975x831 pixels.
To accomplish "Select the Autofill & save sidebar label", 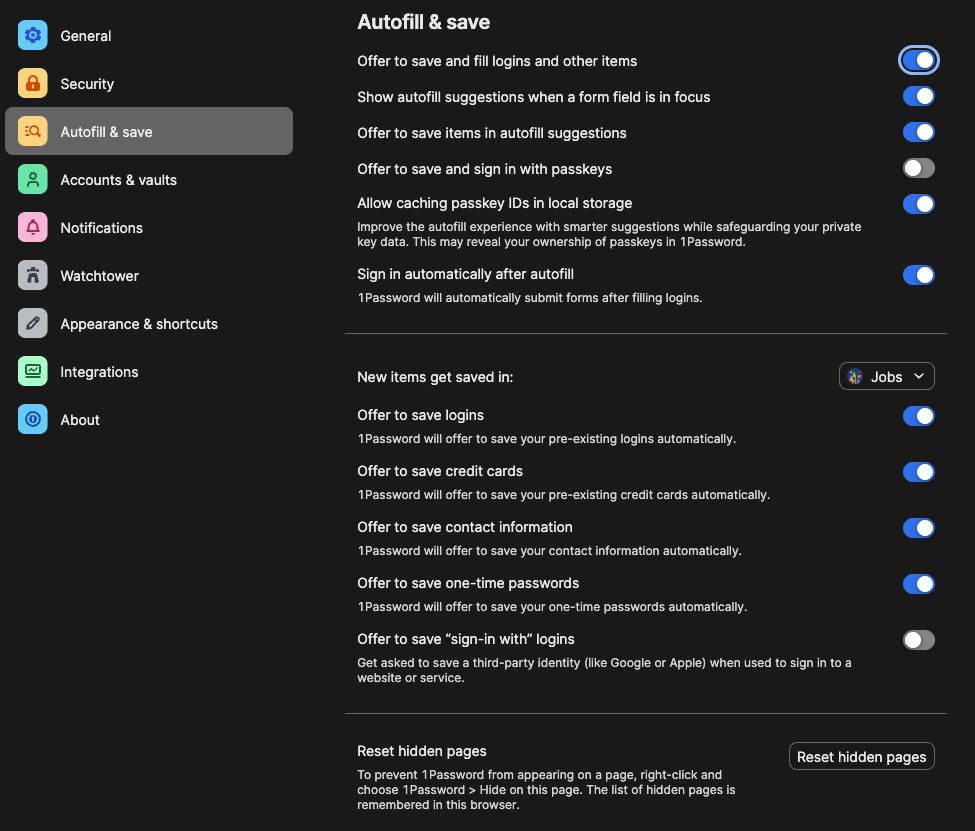I will pyautogui.click(x=106, y=132).
